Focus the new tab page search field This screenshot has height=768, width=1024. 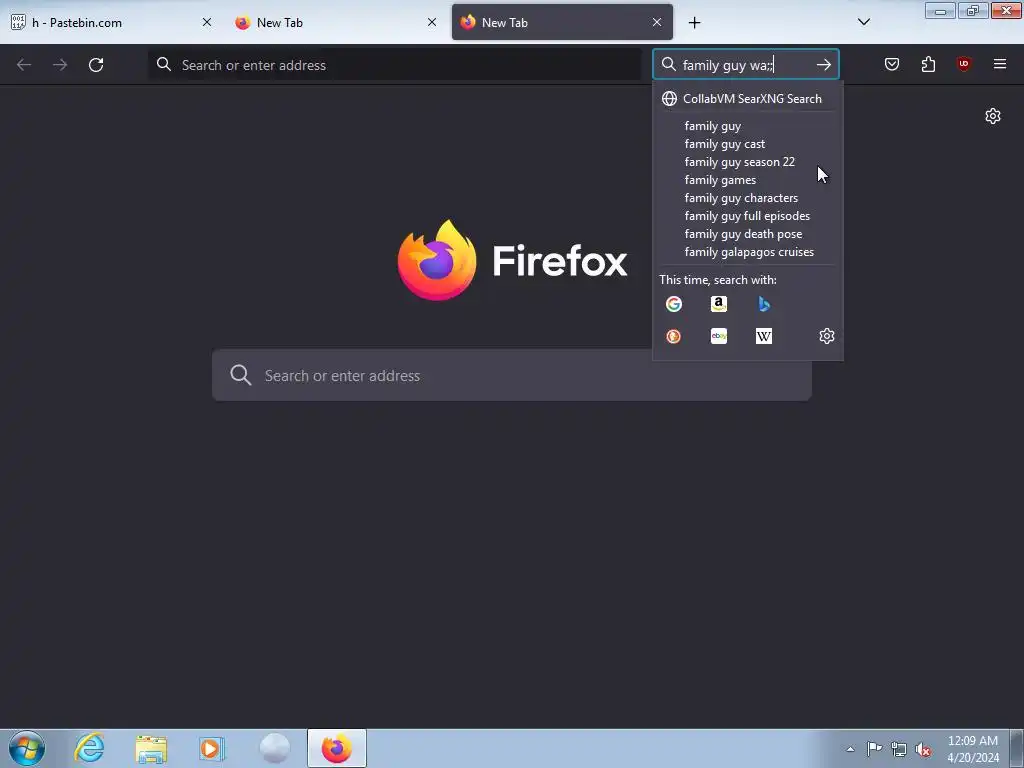tap(512, 376)
